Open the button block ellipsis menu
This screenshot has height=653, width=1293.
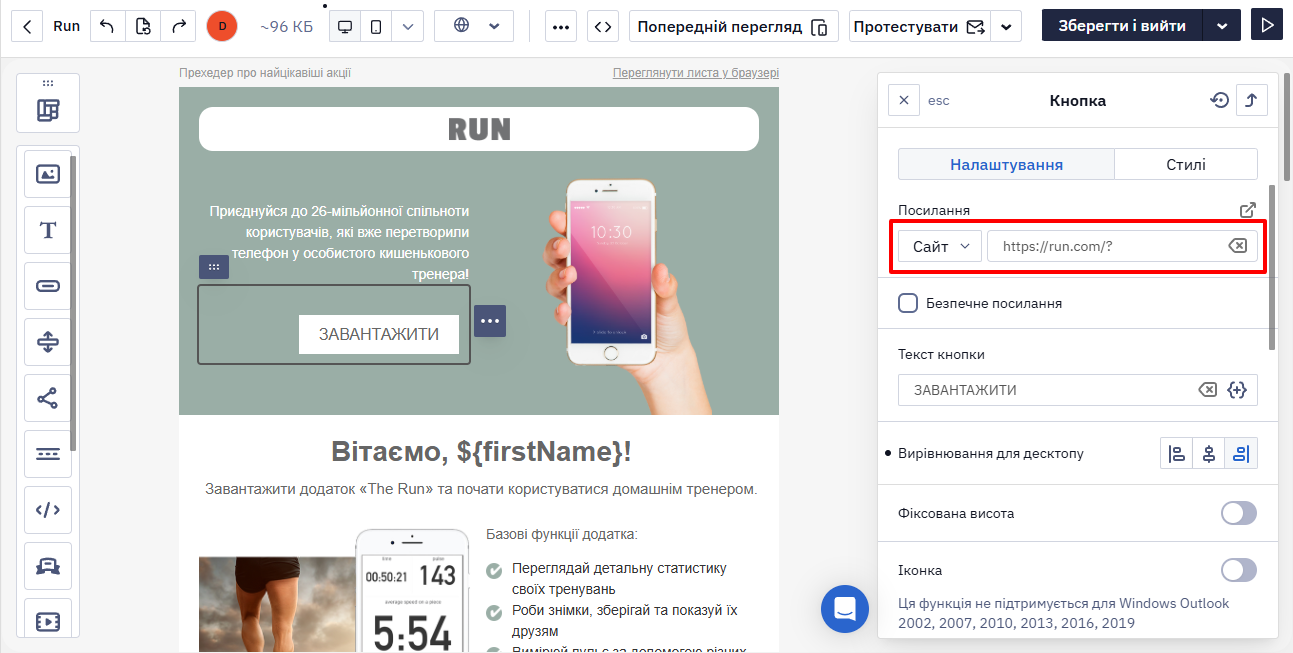click(490, 321)
